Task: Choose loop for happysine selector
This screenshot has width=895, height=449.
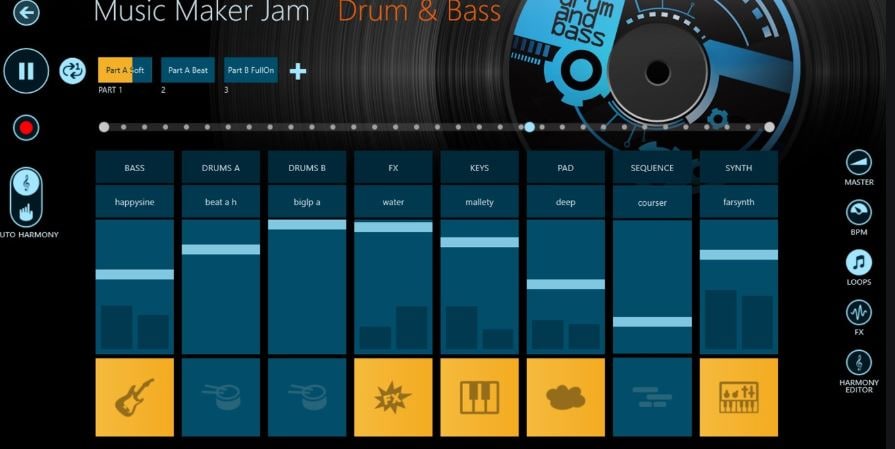Action: tap(135, 201)
